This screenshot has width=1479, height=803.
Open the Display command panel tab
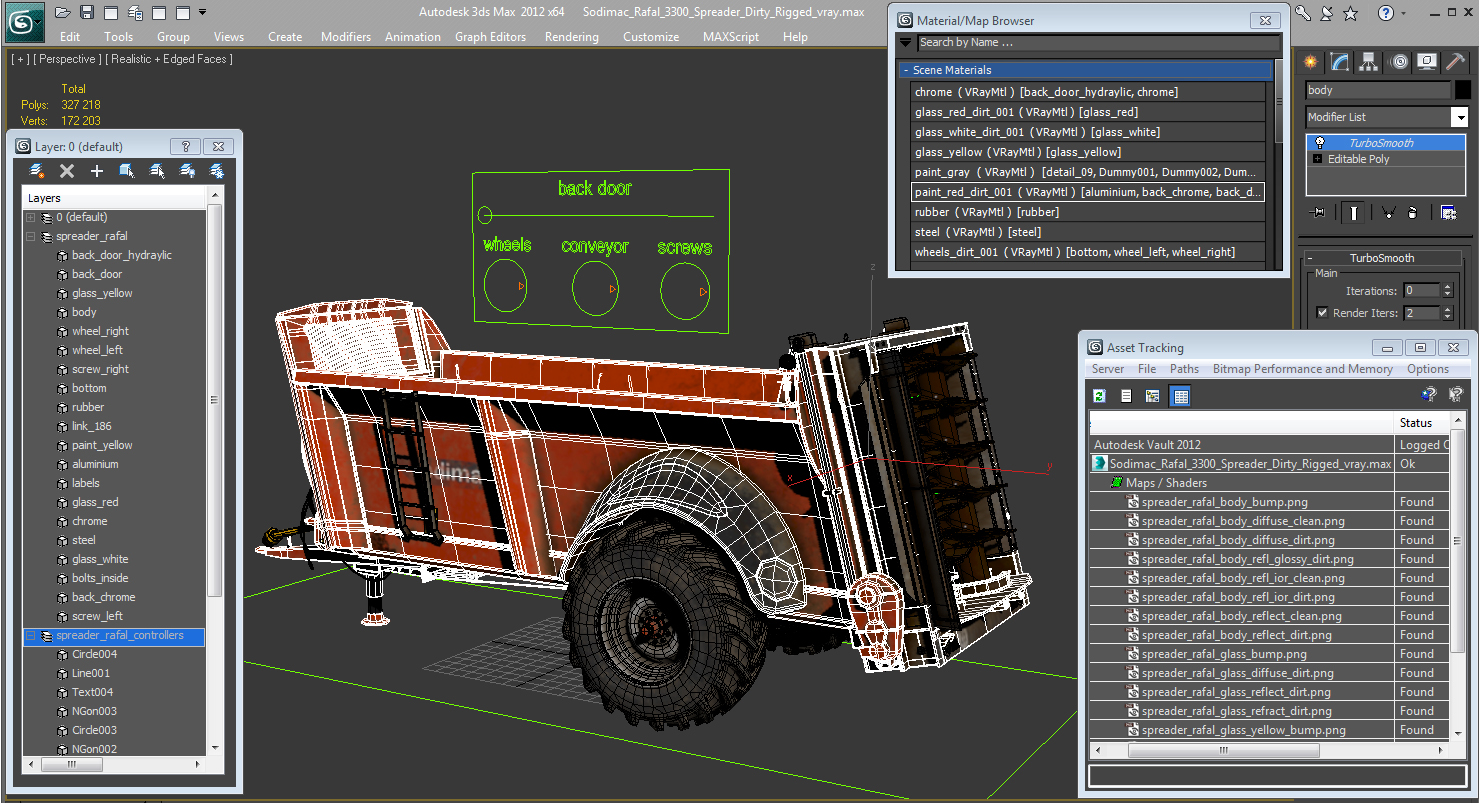(1428, 61)
